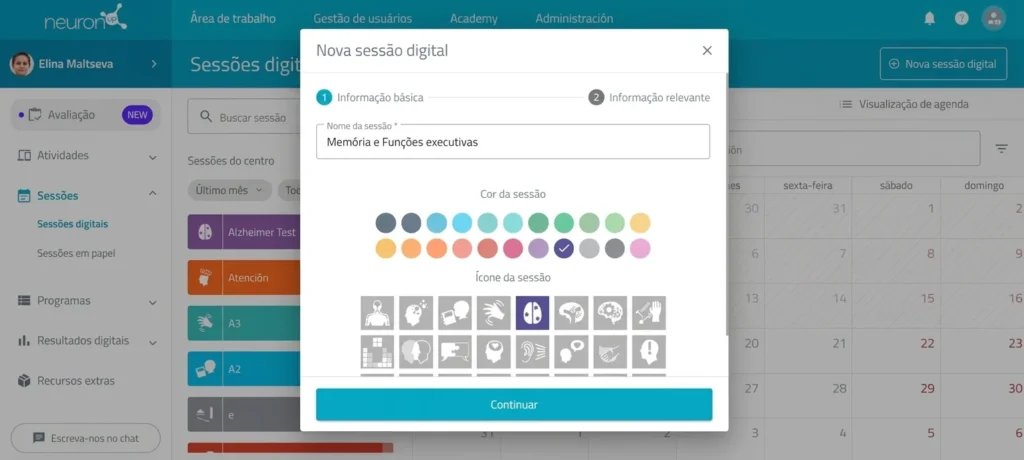Choose the head with speech bubbles session icon
The height and width of the screenshot is (460, 1024).
tap(571, 352)
